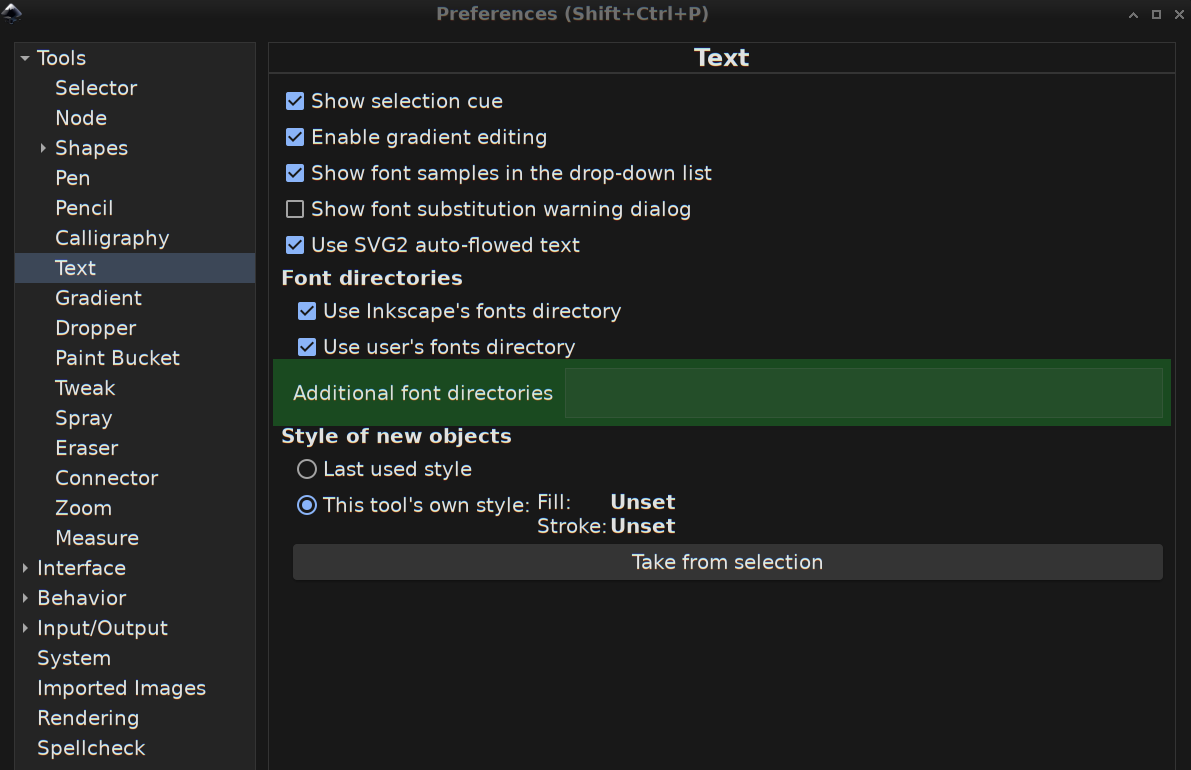The image size is (1191, 770).
Task: Open the Rendering preferences page
Action: pos(88,718)
